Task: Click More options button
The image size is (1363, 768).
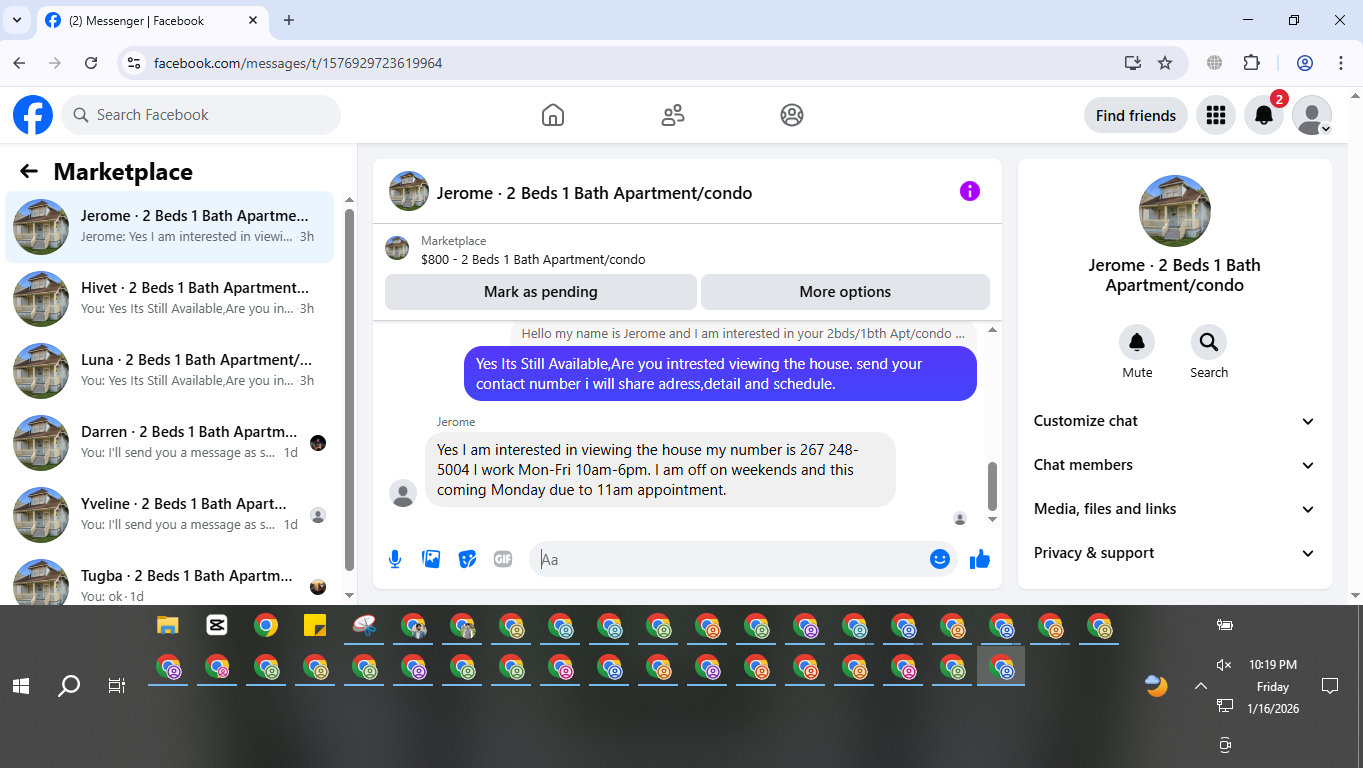Action: 845,292
